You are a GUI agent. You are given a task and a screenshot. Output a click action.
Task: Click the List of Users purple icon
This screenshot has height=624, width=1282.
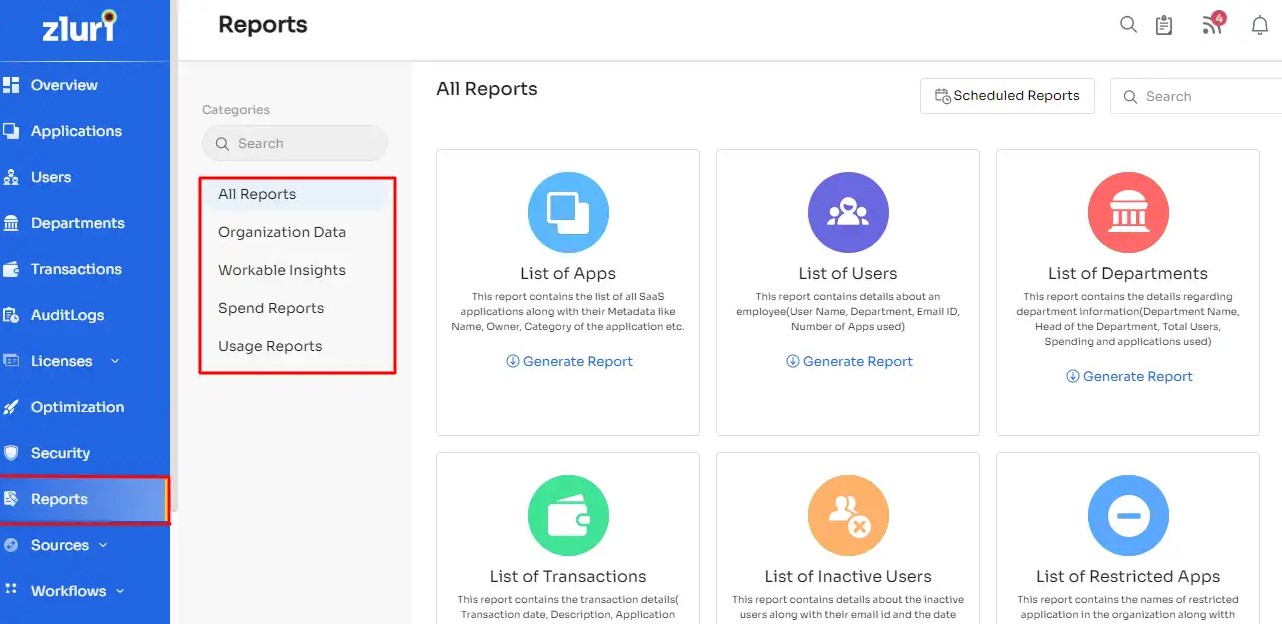pos(848,212)
